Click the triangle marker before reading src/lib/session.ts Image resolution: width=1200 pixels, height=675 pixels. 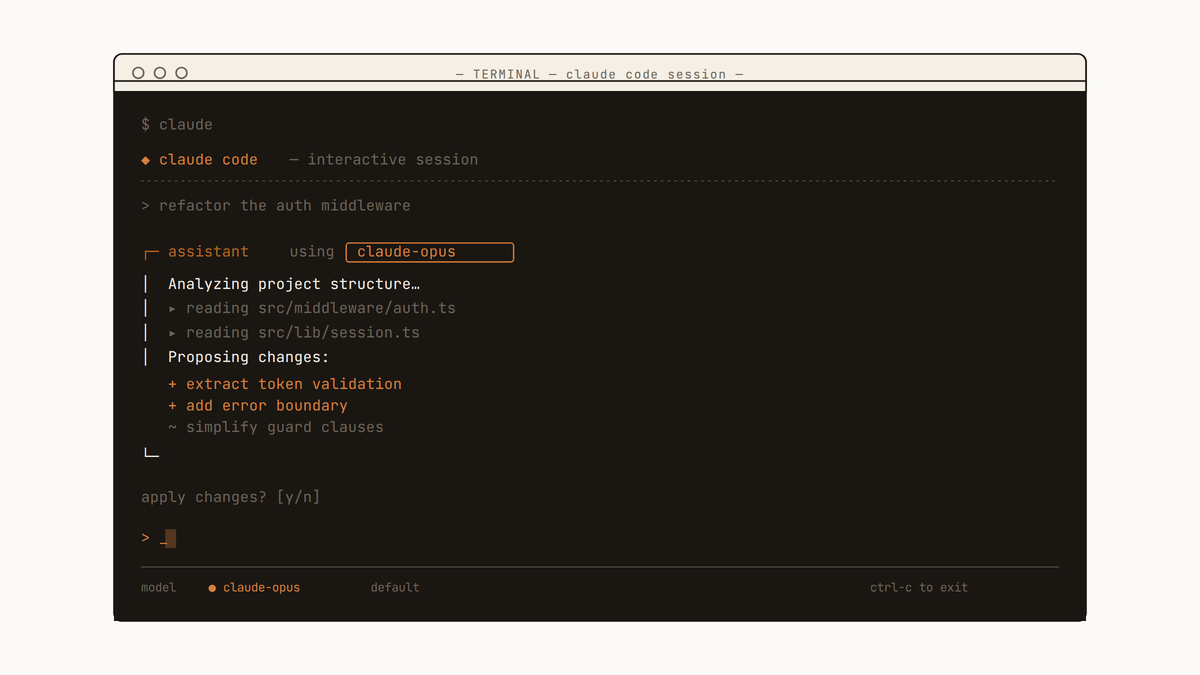click(173, 333)
